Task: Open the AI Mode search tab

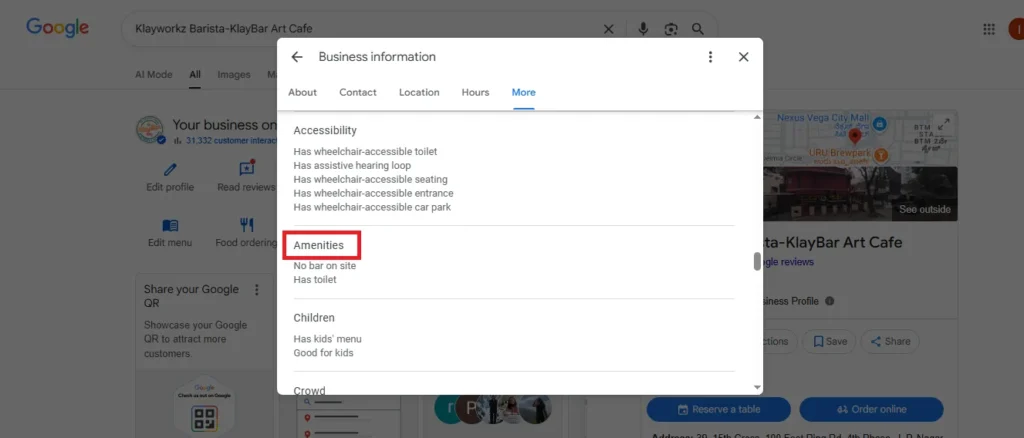Action: [x=153, y=74]
